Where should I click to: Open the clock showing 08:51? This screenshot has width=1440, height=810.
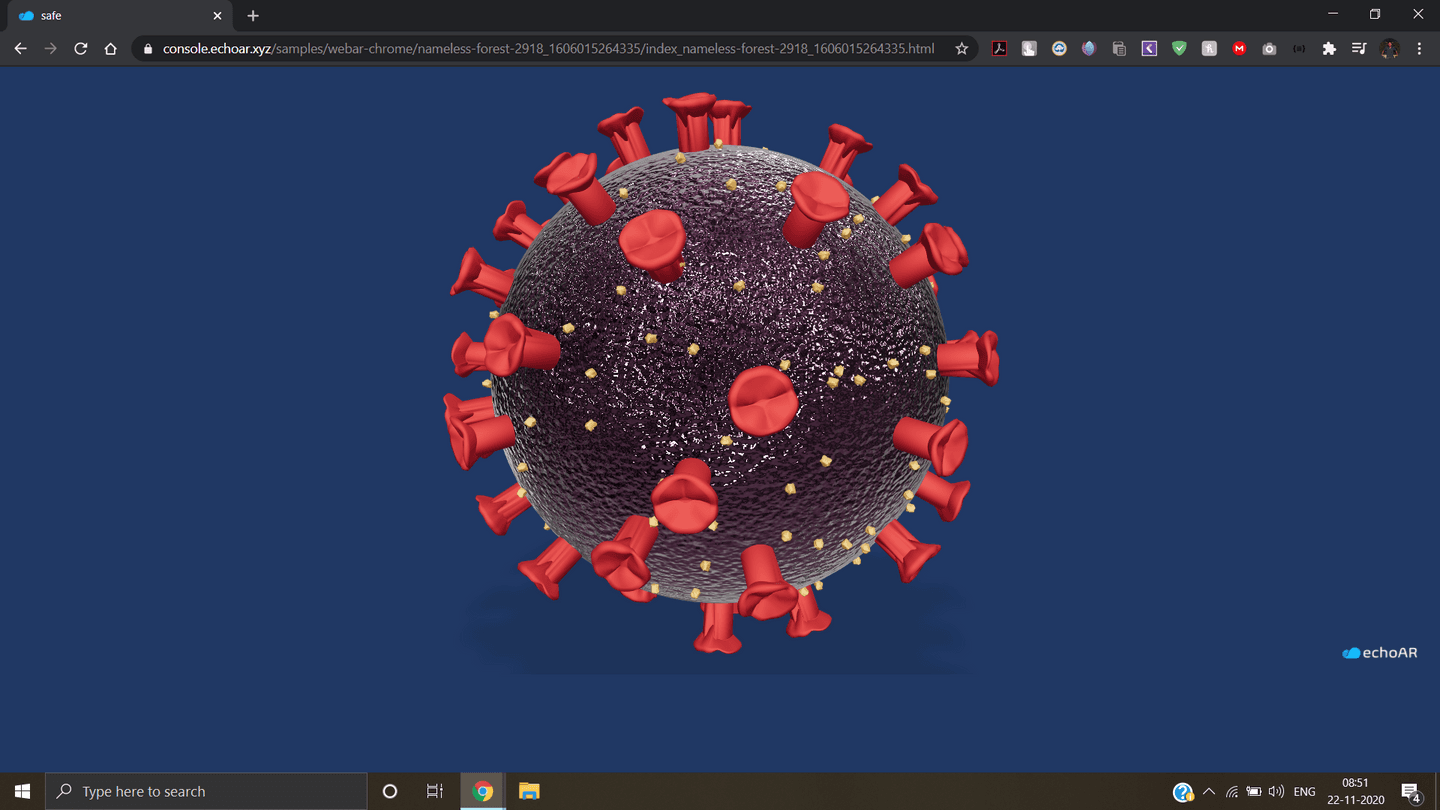(x=1355, y=791)
